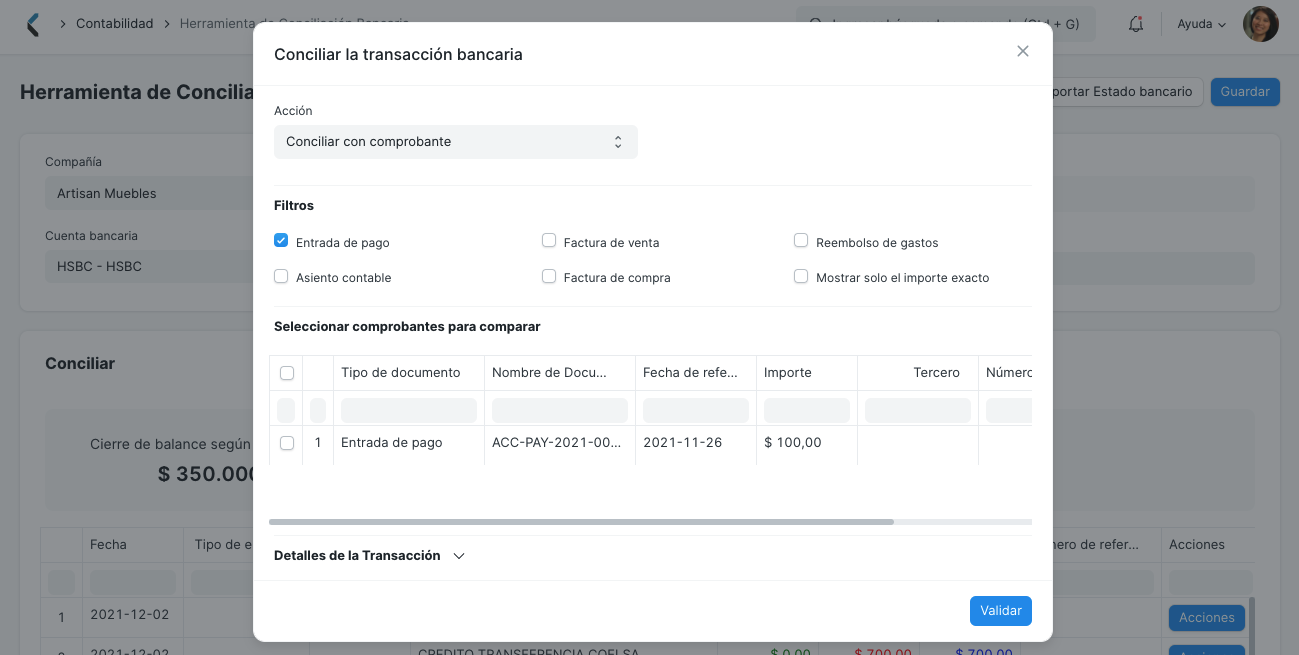Click HSBC - HSBC bank account field
The image size is (1299, 655).
coord(150,267)
